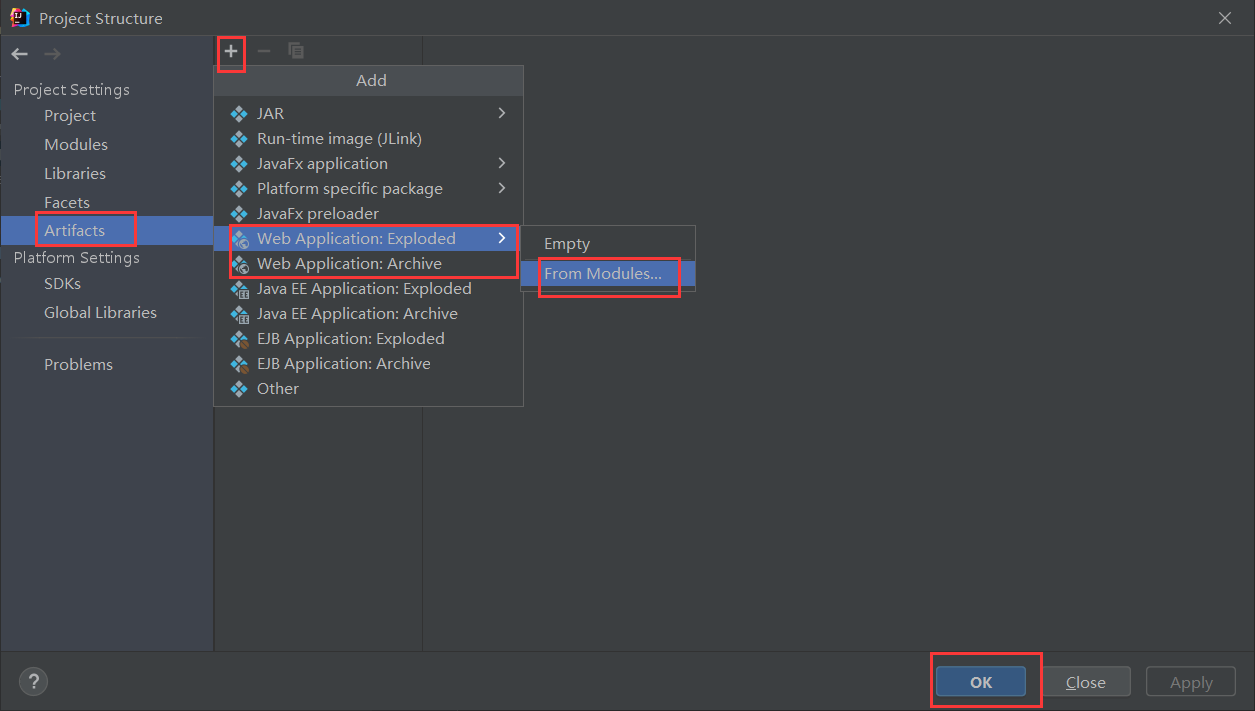The height and width of the screenshot is (711, 1255).
Task: Expand Platform specific package submenu arrow
Action: (502, 188)
